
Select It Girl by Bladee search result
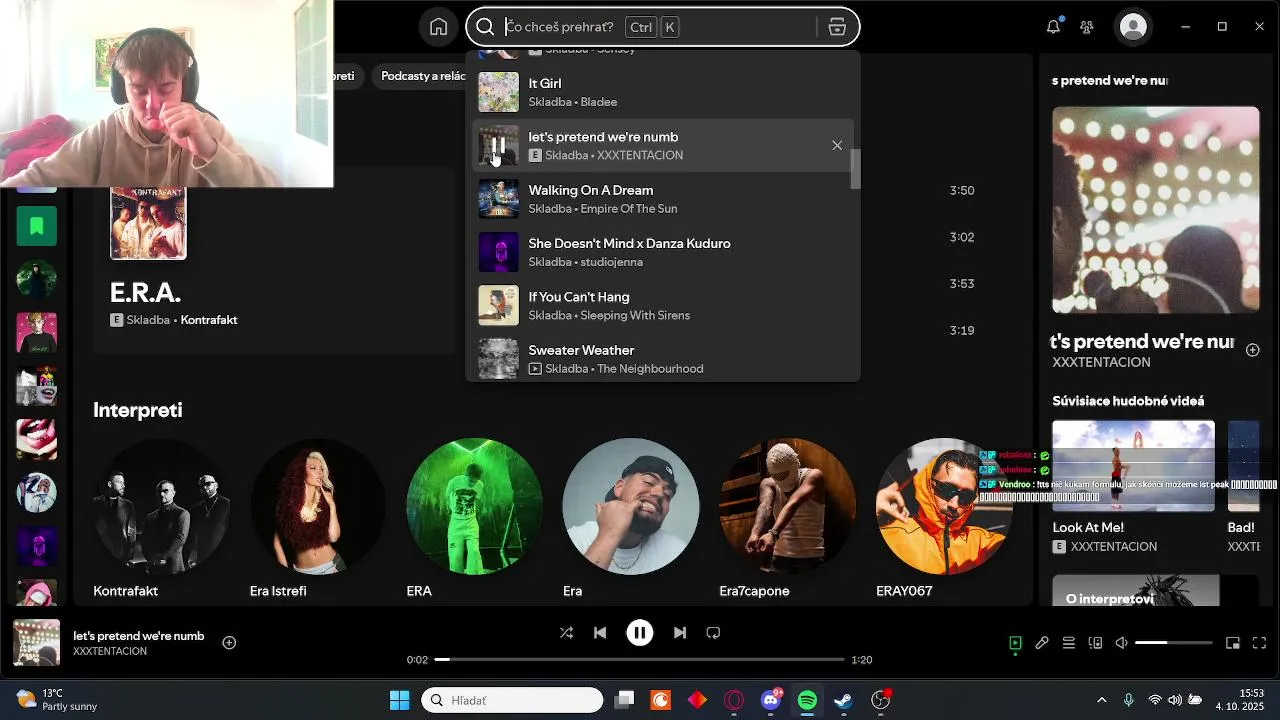(662, 92)
